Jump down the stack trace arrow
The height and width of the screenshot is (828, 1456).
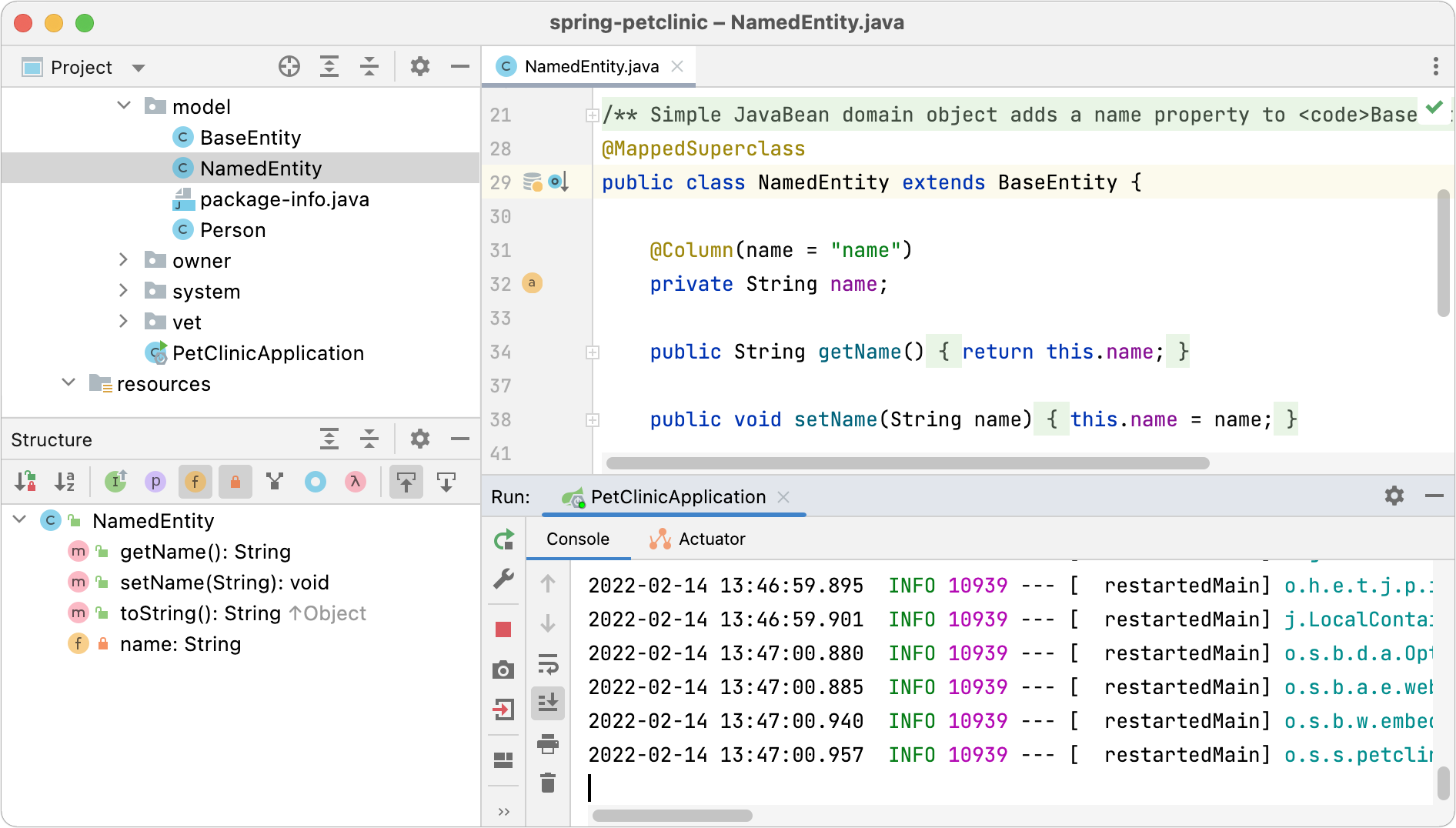(548, 623)
